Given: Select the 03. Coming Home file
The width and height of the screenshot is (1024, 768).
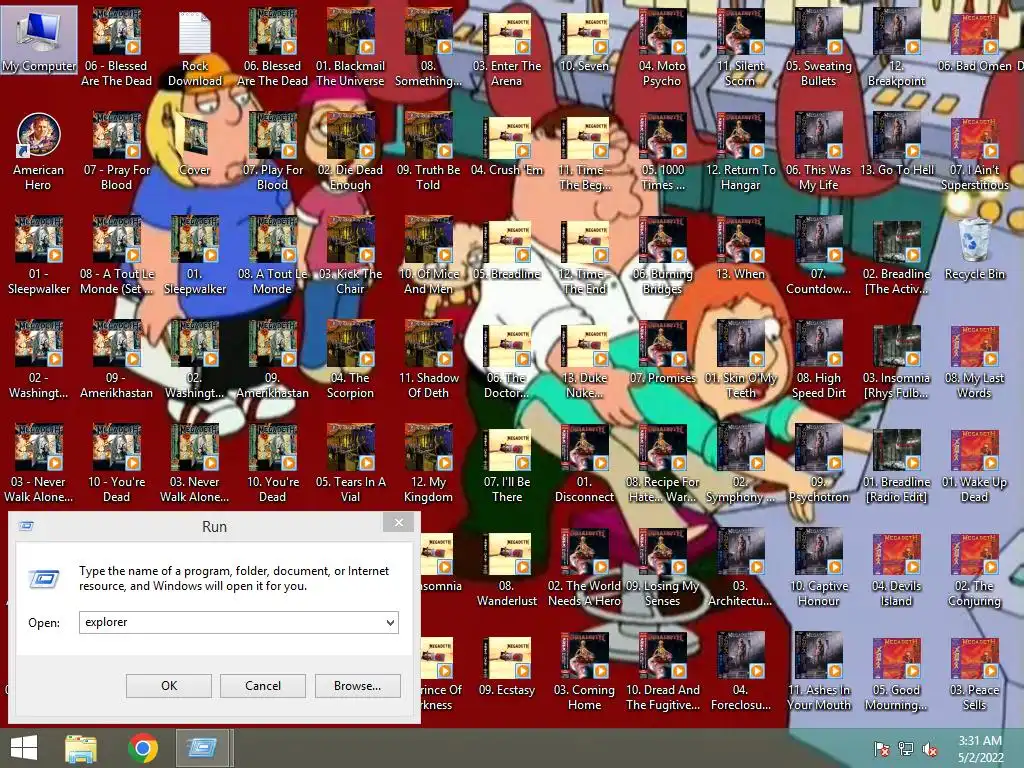Looking at the screenshot, I should 584,671.
